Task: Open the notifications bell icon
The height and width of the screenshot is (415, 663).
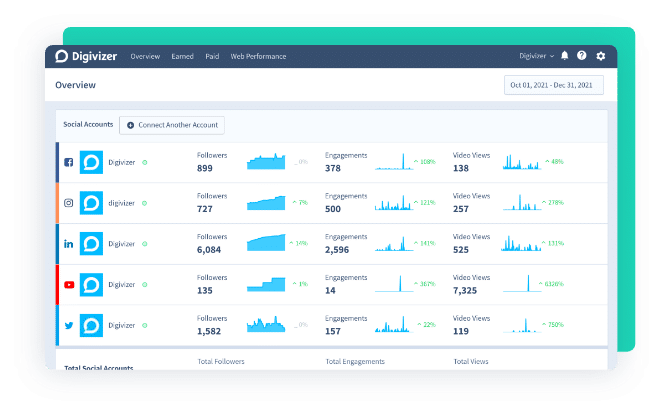Action: click(x=564, y=56)
